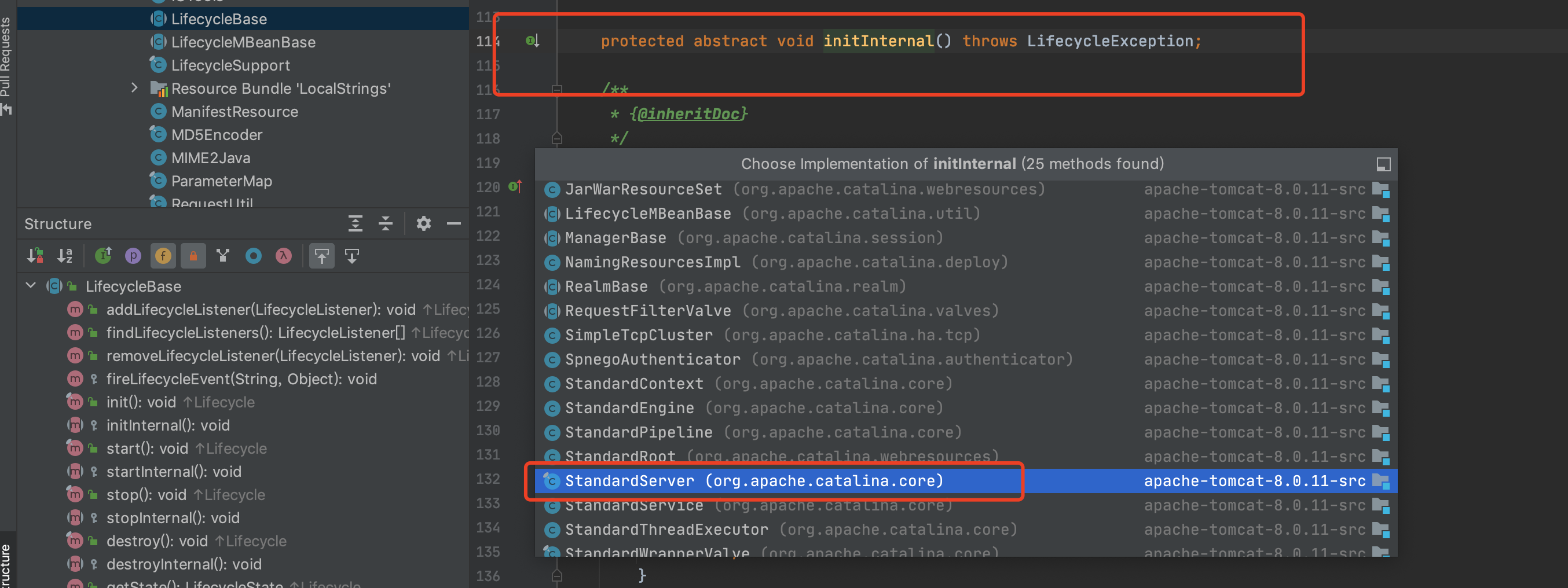This screenshot has height=588, width=1568.
Task: Click initInternal method name in editor
Action: point(878,42)
